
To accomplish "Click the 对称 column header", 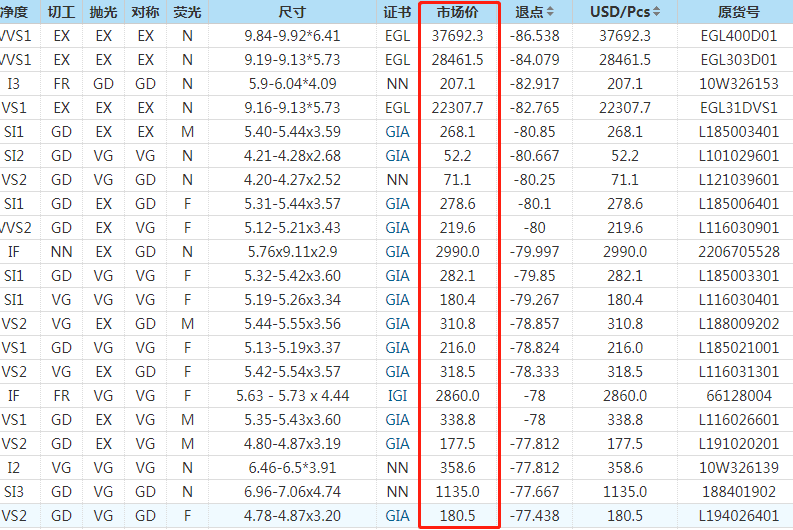I will [145, 12].
